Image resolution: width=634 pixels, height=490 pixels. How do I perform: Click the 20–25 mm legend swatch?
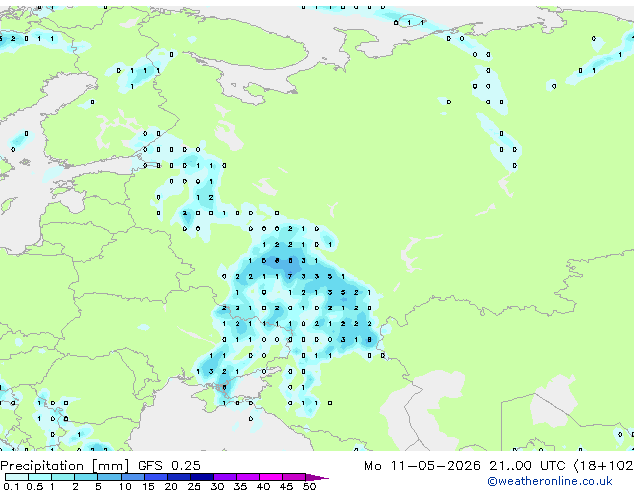pyautogui.click(x=179, y=477)
